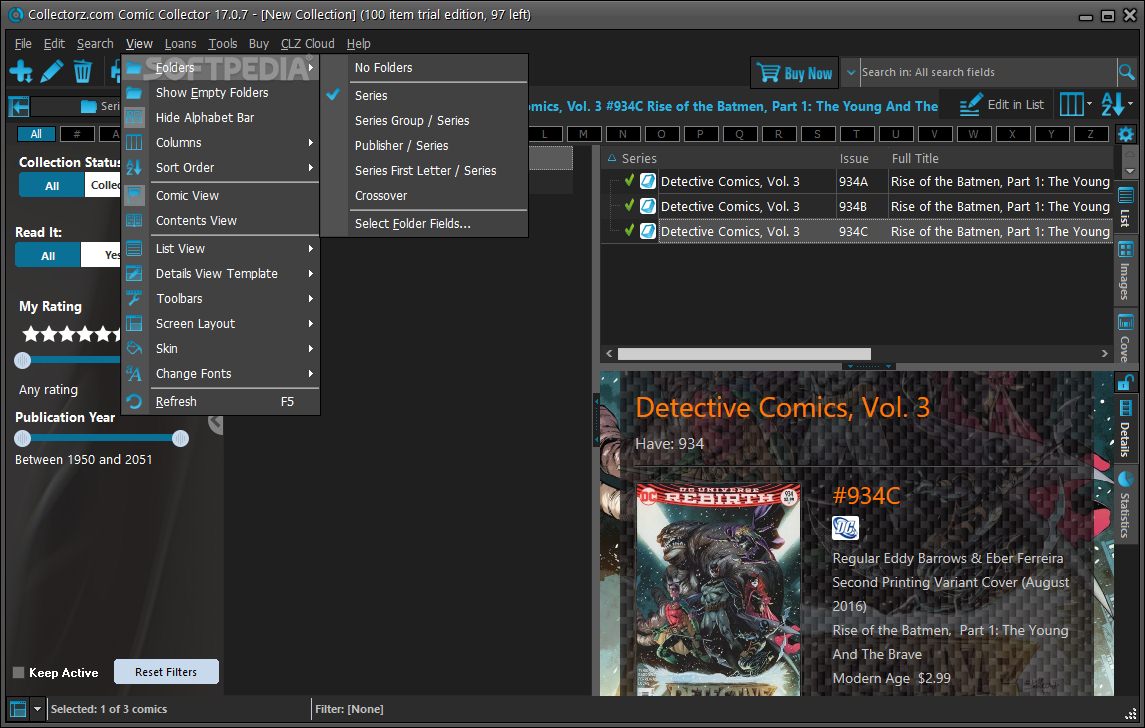Choose Series First Letter / Series option
This screenshot has width=1145, height=728.
click(424, 170)
